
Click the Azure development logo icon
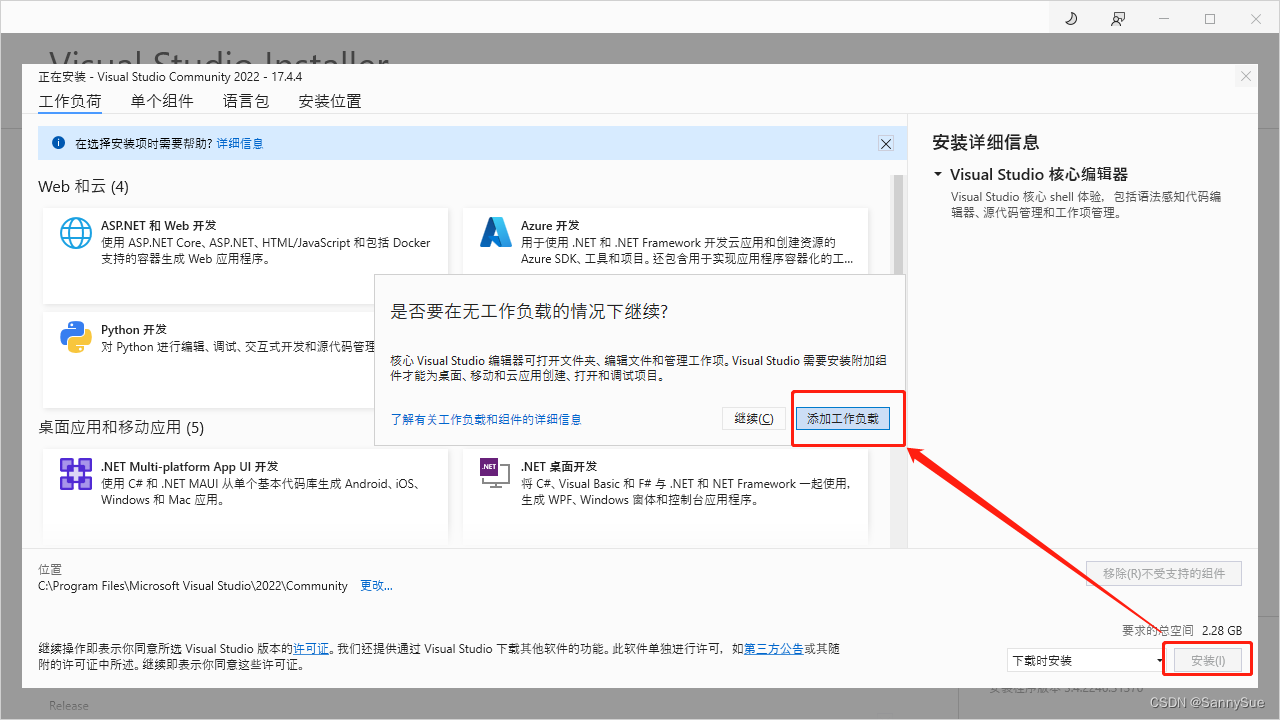[x=496, y=232]
